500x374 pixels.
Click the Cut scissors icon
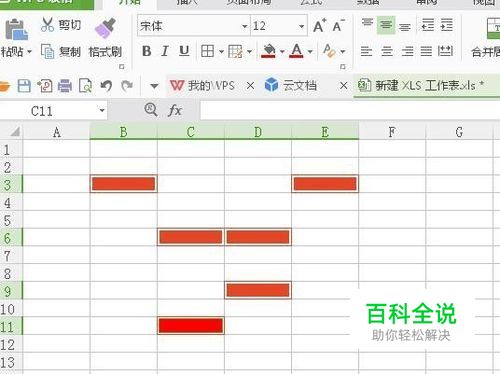[x=47, y=24]
